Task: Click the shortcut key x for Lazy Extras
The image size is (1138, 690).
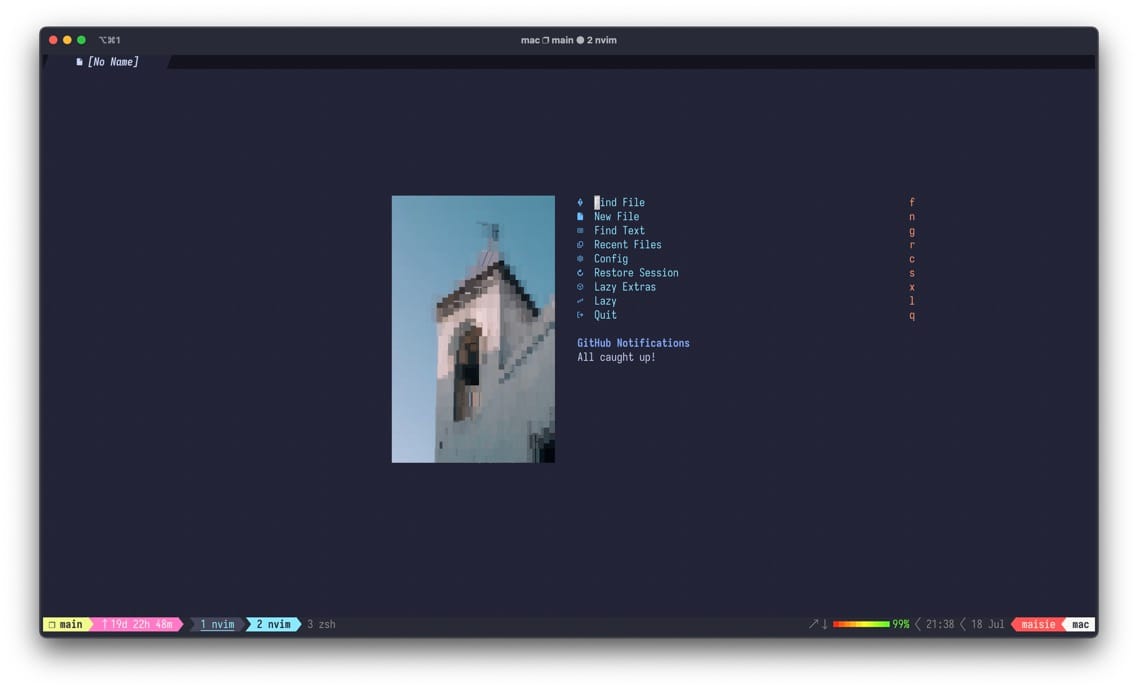Action: coord(912,287)
